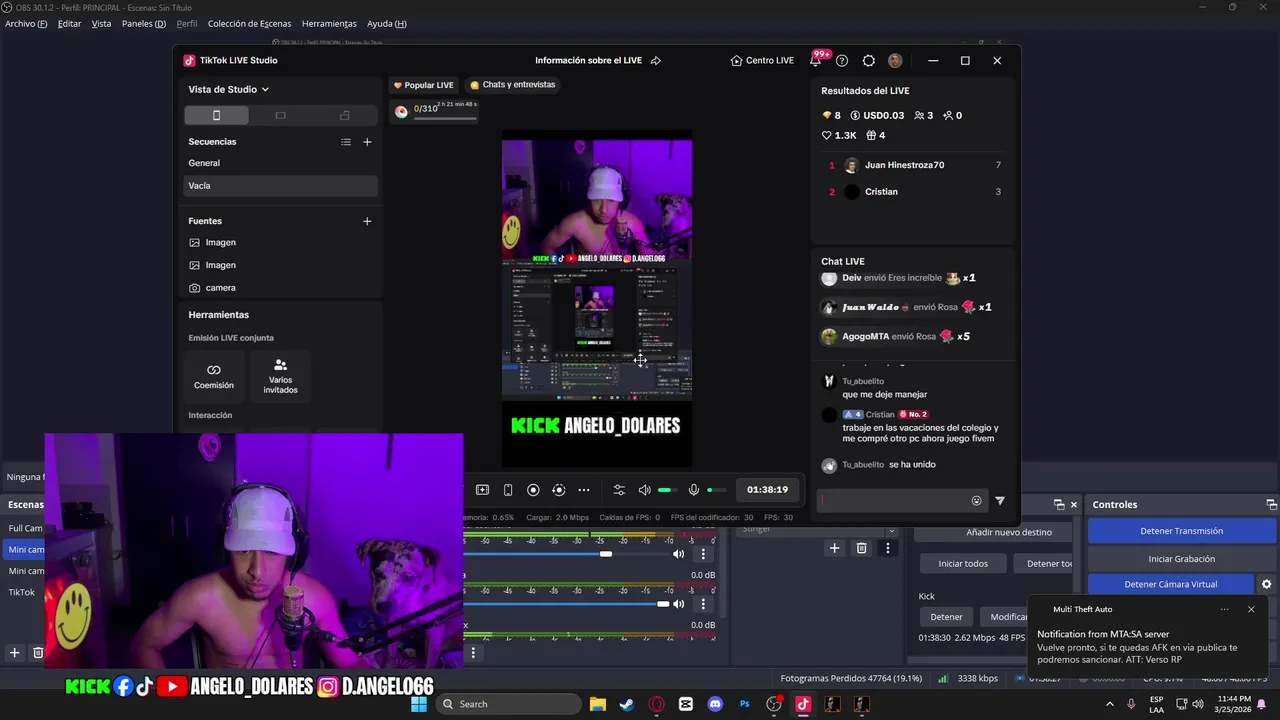Open the Varios invitados tool
Image resolution: width=1280 pixels, height=720 pixels.
[280, 376]
